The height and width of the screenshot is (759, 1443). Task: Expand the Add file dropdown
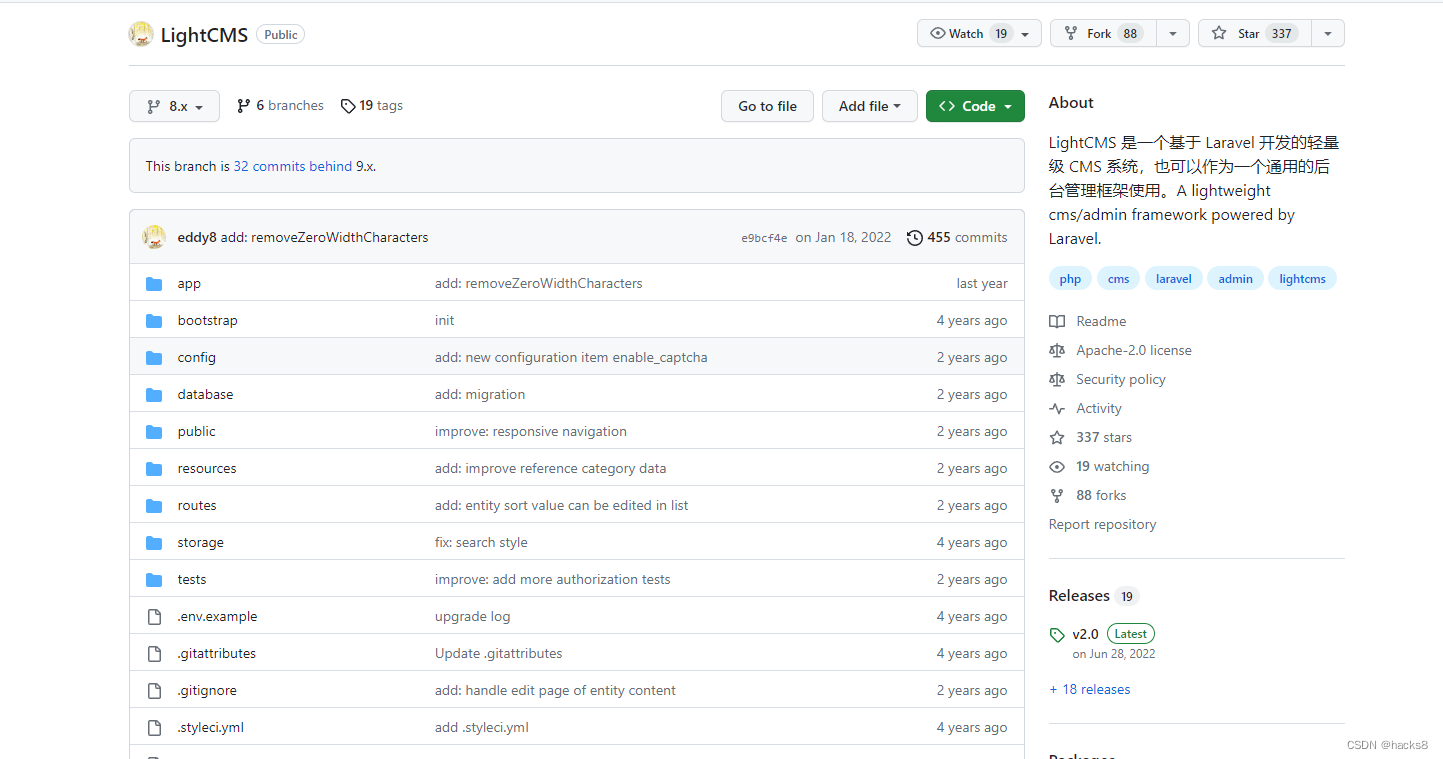870,106
